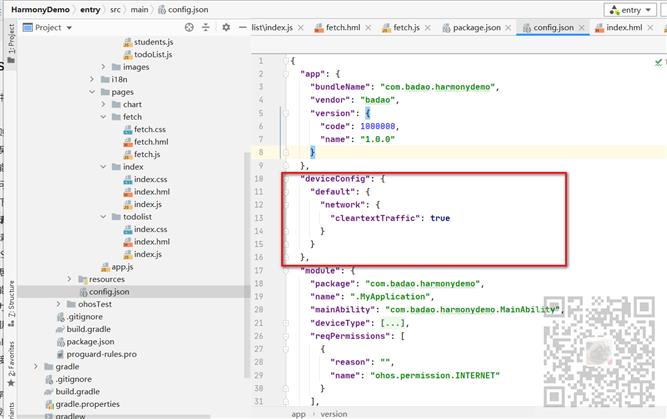Click the collapse all icon in Project panel
This screenshot has width=667, height=419.
click(x=206, y=28)
